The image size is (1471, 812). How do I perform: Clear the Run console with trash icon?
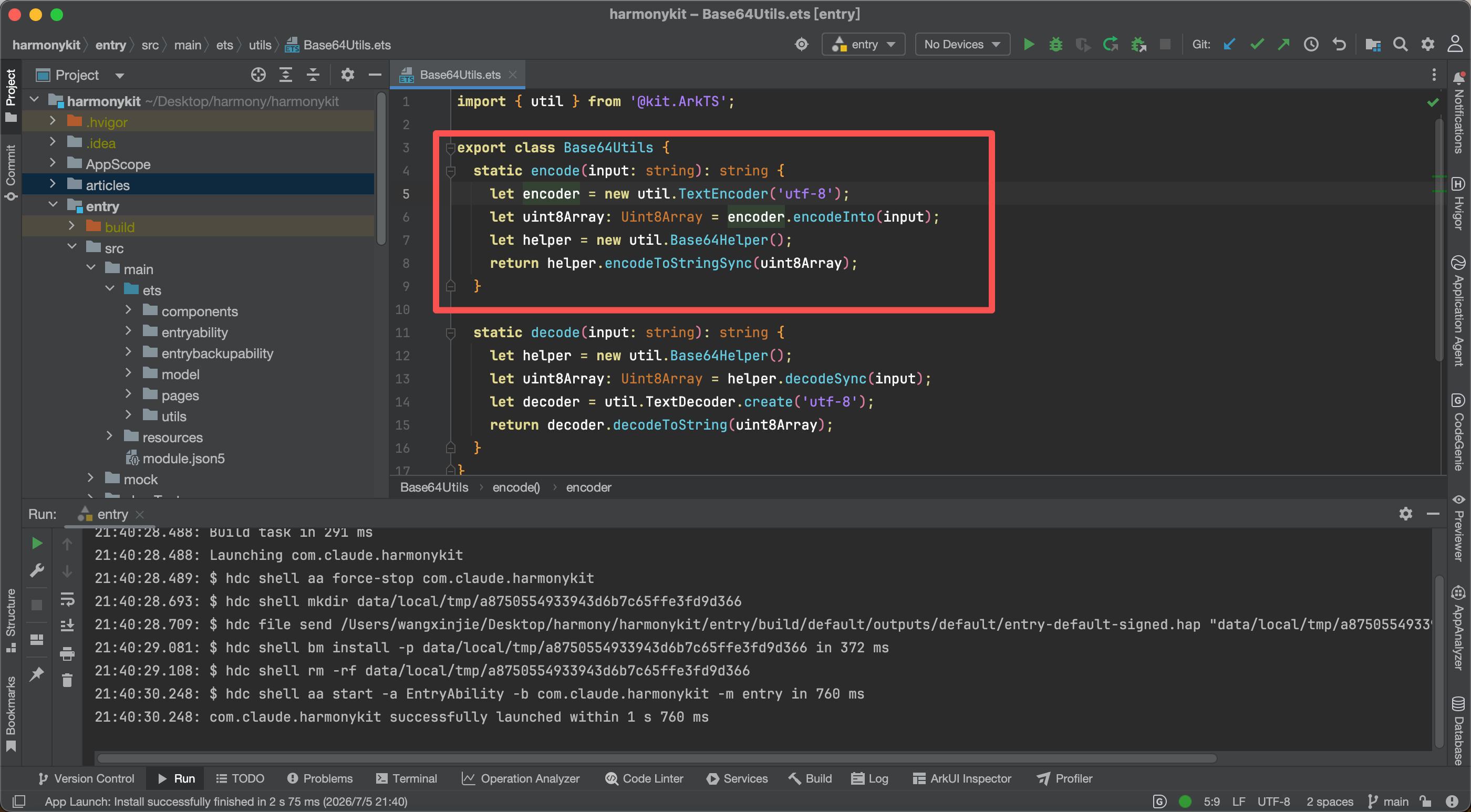pyautogui.click(x=67, y=680)
